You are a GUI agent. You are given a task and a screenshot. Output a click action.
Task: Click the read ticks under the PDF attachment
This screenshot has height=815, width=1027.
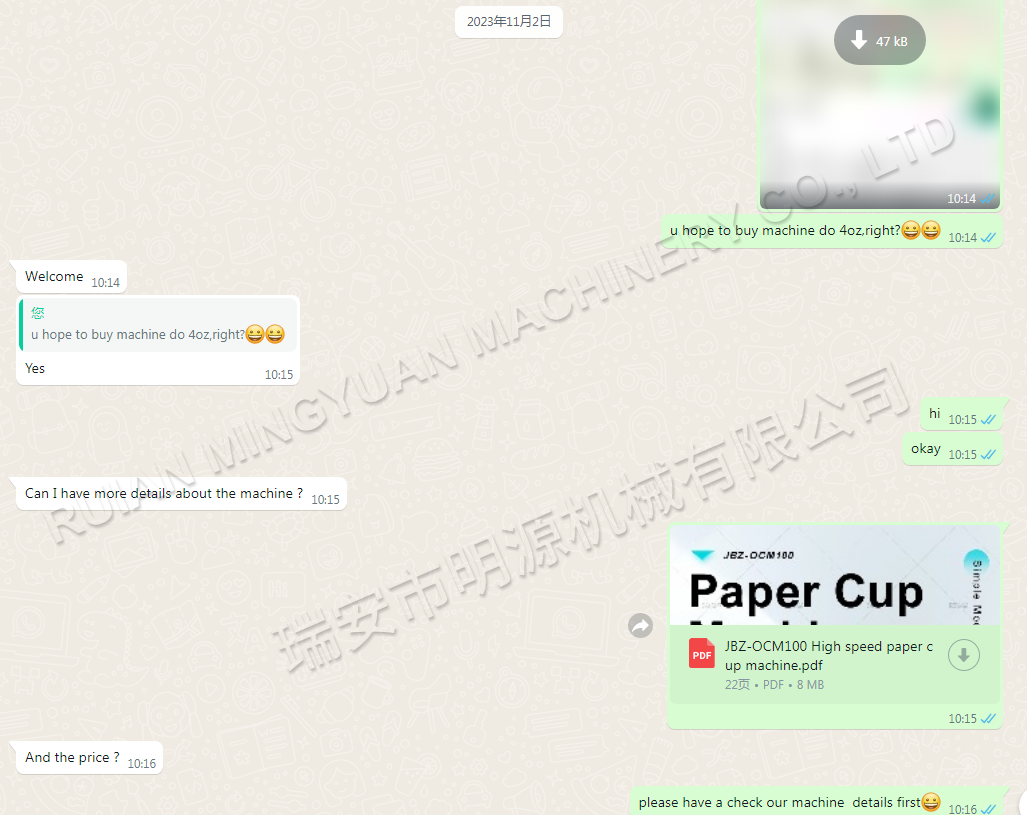[x=989, y=719]
